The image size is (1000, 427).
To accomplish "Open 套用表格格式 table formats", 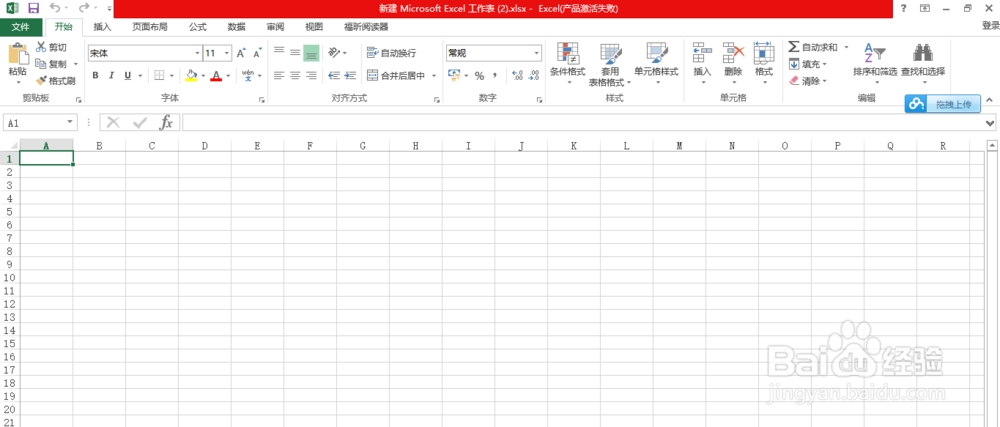I will tap(610, 63).
